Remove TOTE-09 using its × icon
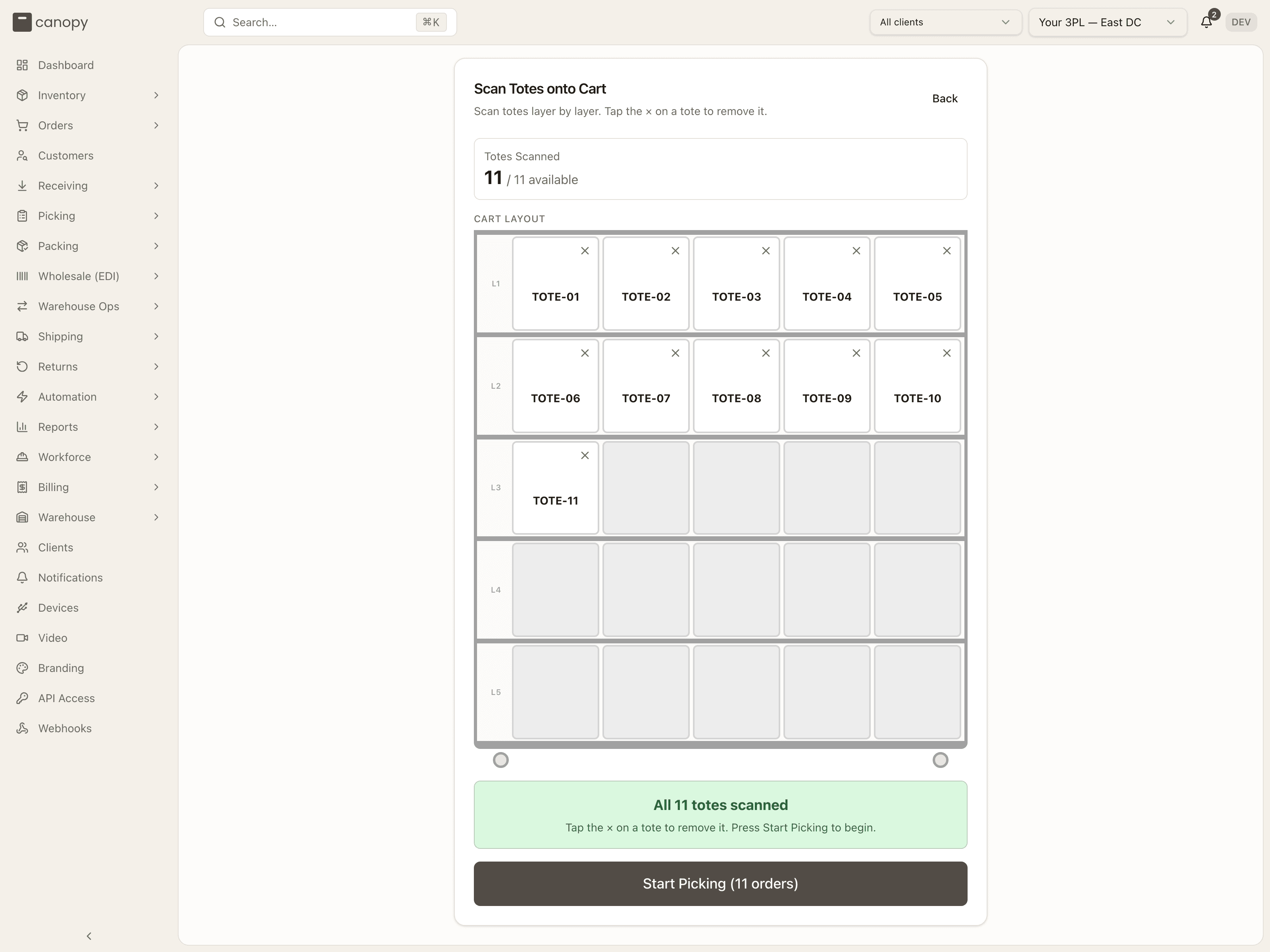 (856, 353)
